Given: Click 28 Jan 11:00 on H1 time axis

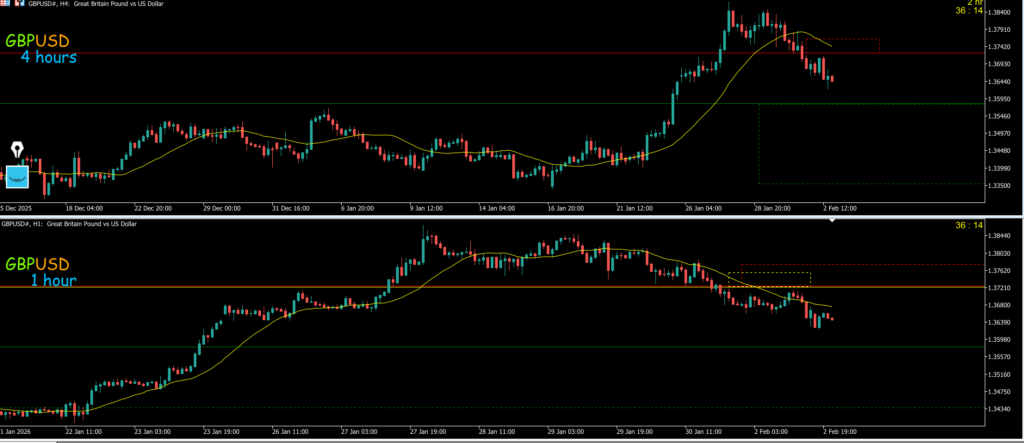Looking at the screenshot, I should (x=497, y=432).
